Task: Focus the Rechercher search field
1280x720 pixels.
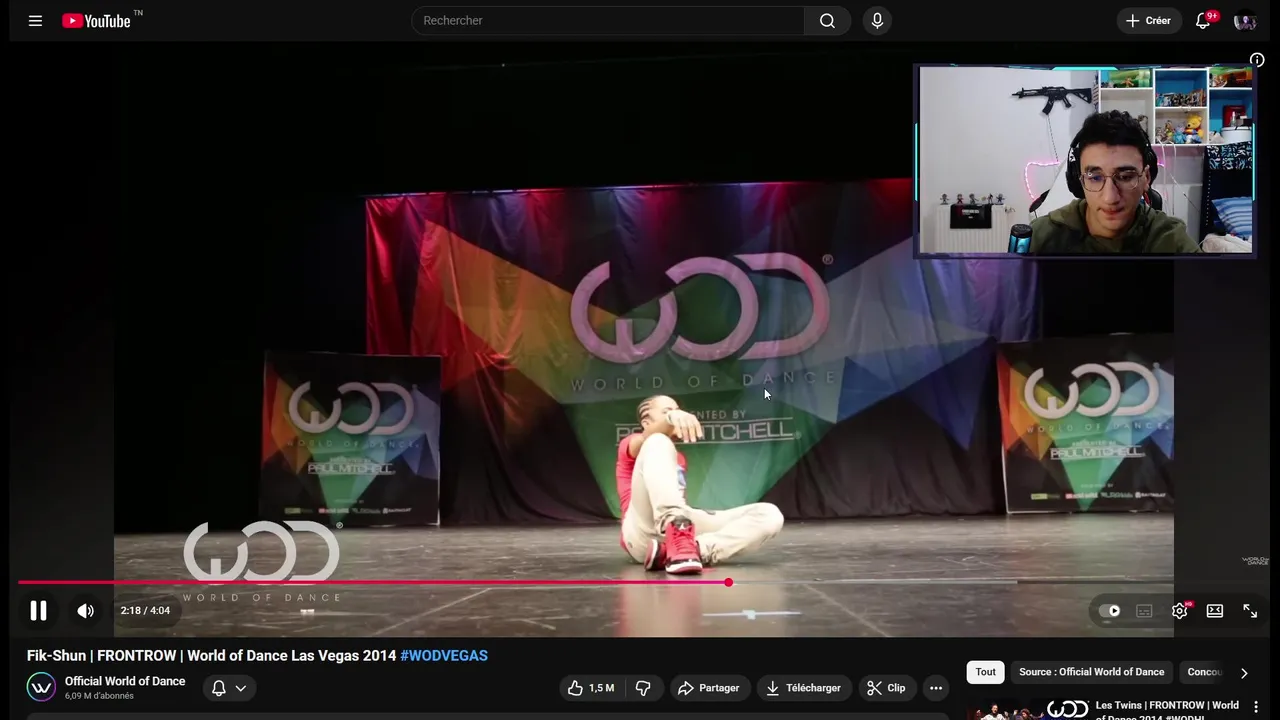Action: pyautogui.click(x=608, y=20)
